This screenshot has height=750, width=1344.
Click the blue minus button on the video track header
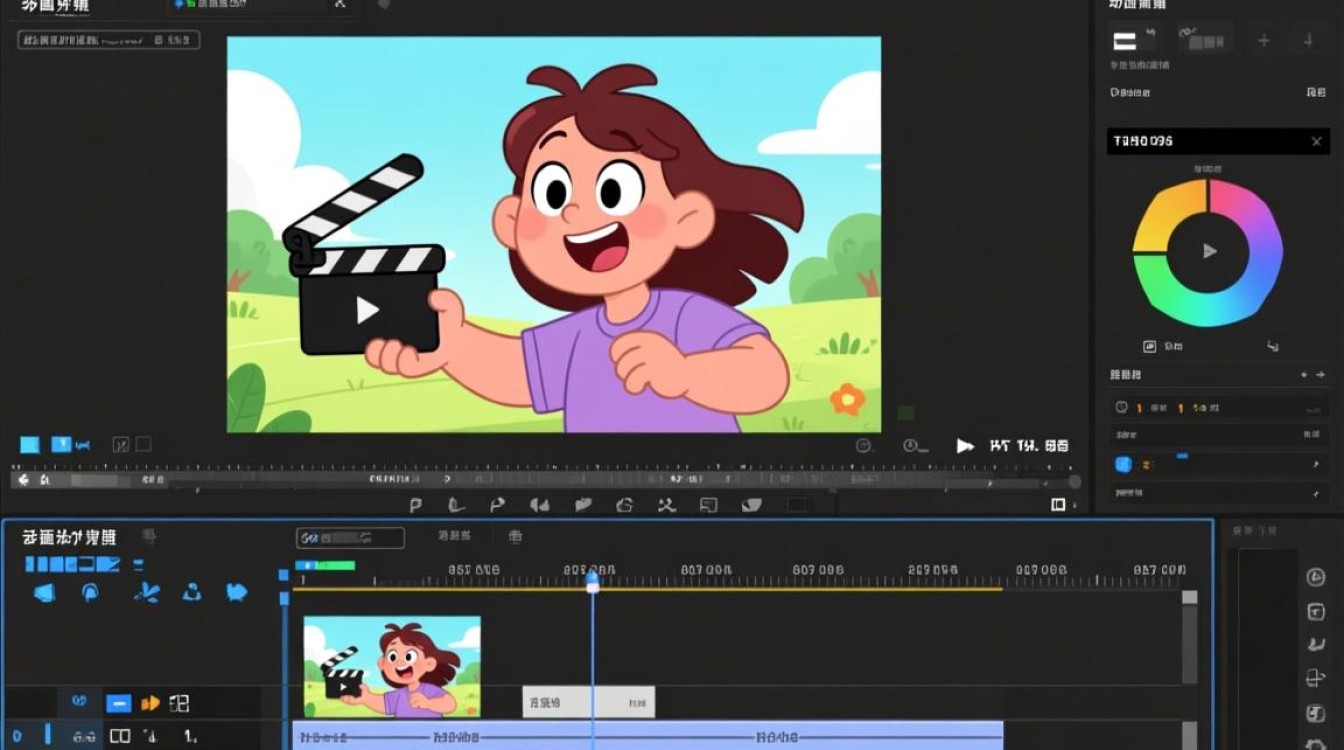click(x=119, y=704)
